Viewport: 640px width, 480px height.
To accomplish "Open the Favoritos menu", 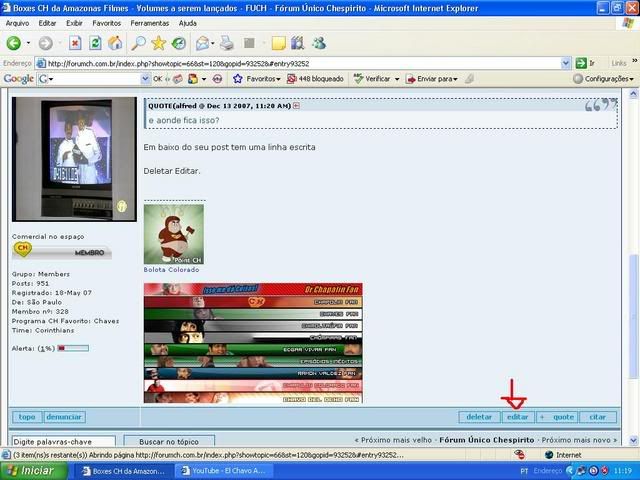I will (107, 23).
